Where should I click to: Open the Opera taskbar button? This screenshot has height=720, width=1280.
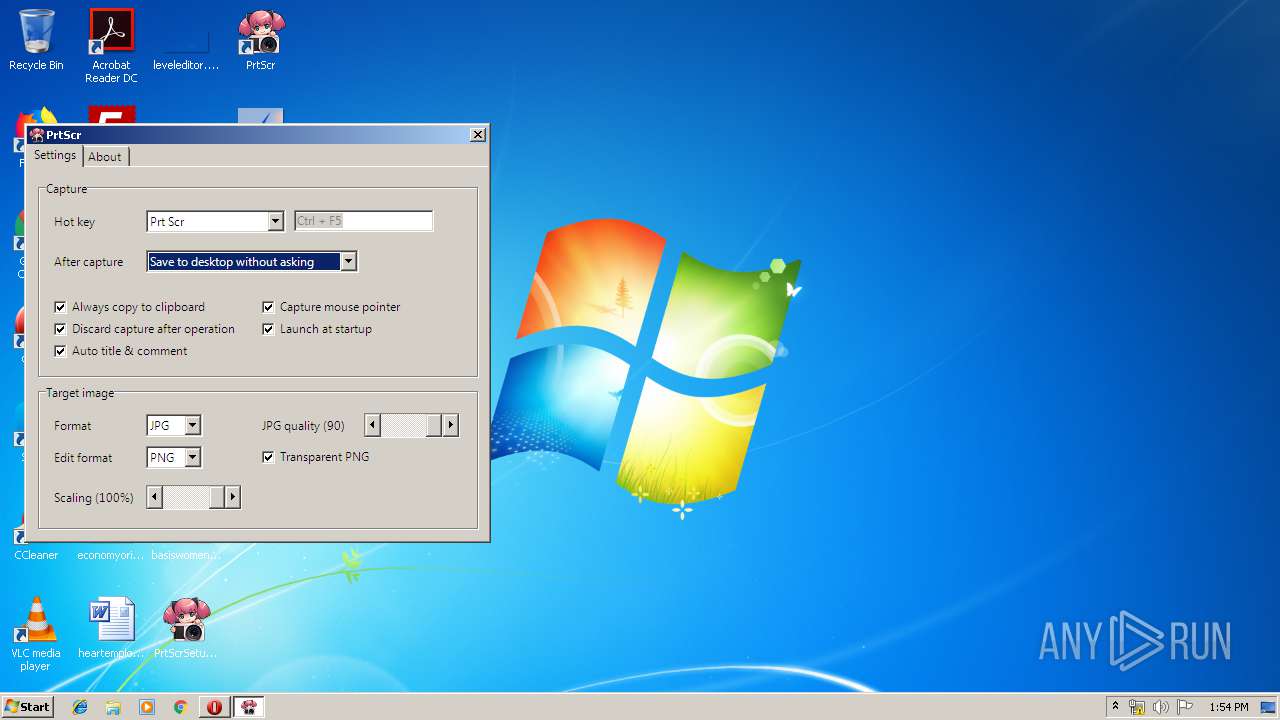pos(214,707)
